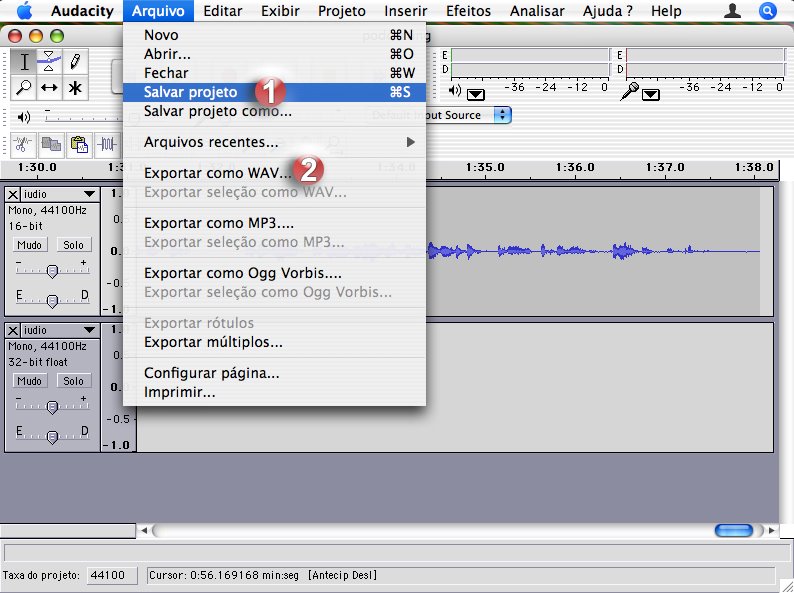Open the output meter dropdown arrow
Image resolution: width=794 pixels, height=593 pixels.
point(475,94)
